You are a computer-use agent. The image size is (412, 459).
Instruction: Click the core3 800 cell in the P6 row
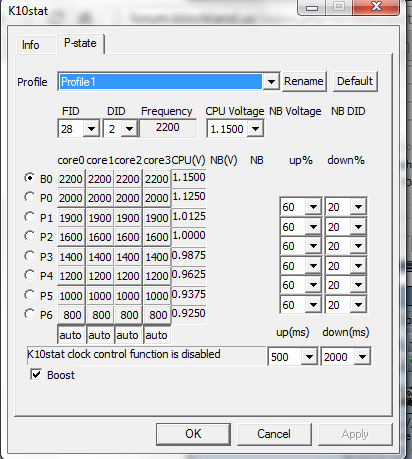click(156, 315)
